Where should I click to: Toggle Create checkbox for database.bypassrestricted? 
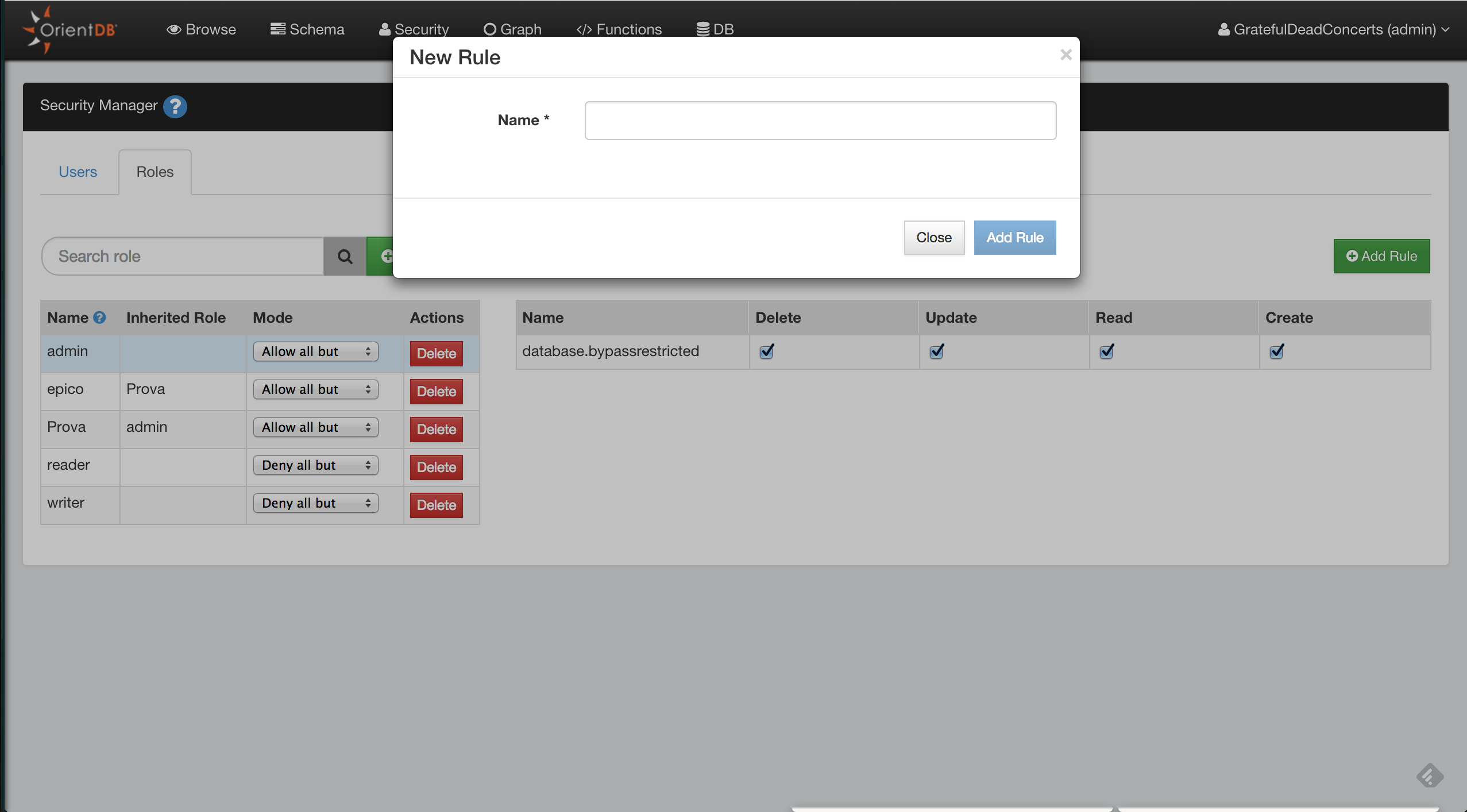1276,351
